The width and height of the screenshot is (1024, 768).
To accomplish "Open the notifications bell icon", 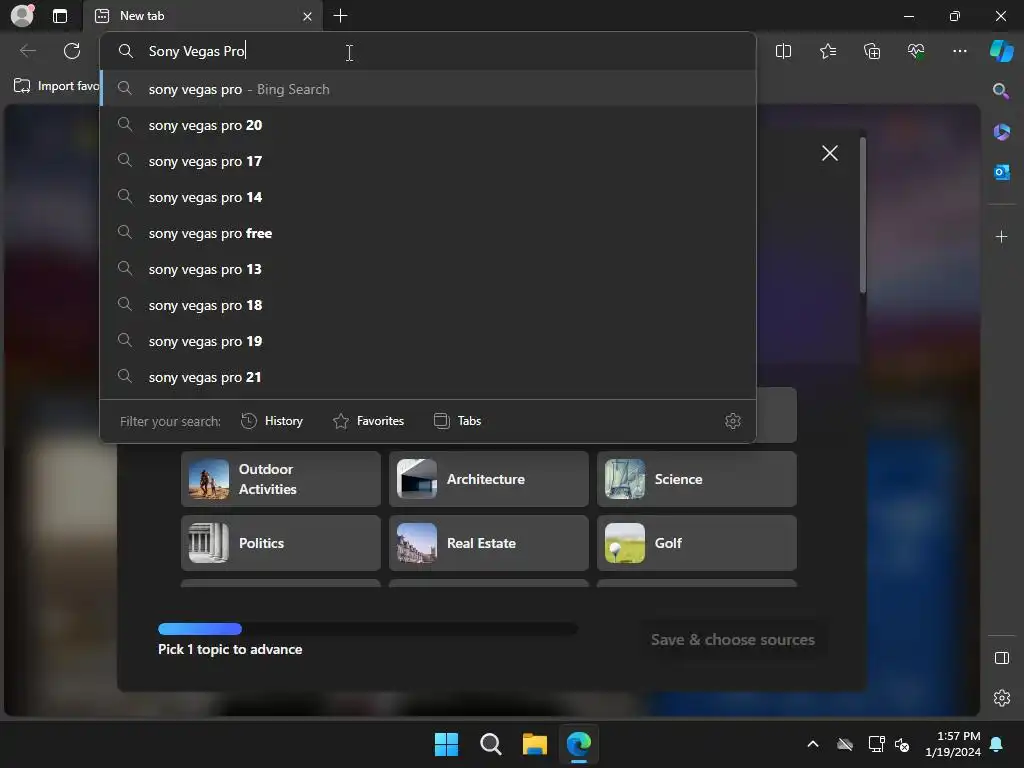I will click(x=997, y=744).
